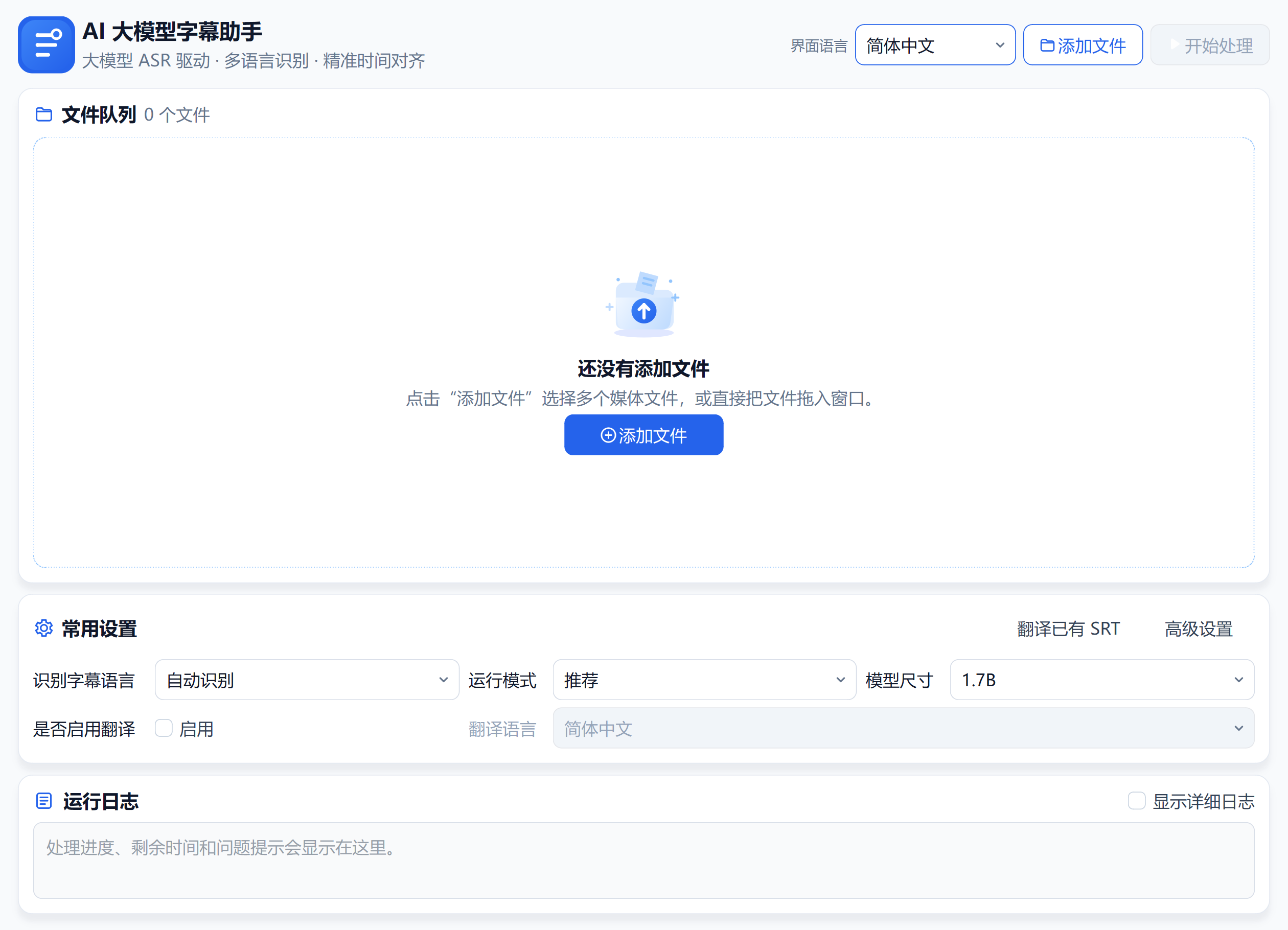This screenshot has width=1288, height=930.
Task: Click the 文件队列 heading text
Action: pyautogui.click(x=99, y=115)
